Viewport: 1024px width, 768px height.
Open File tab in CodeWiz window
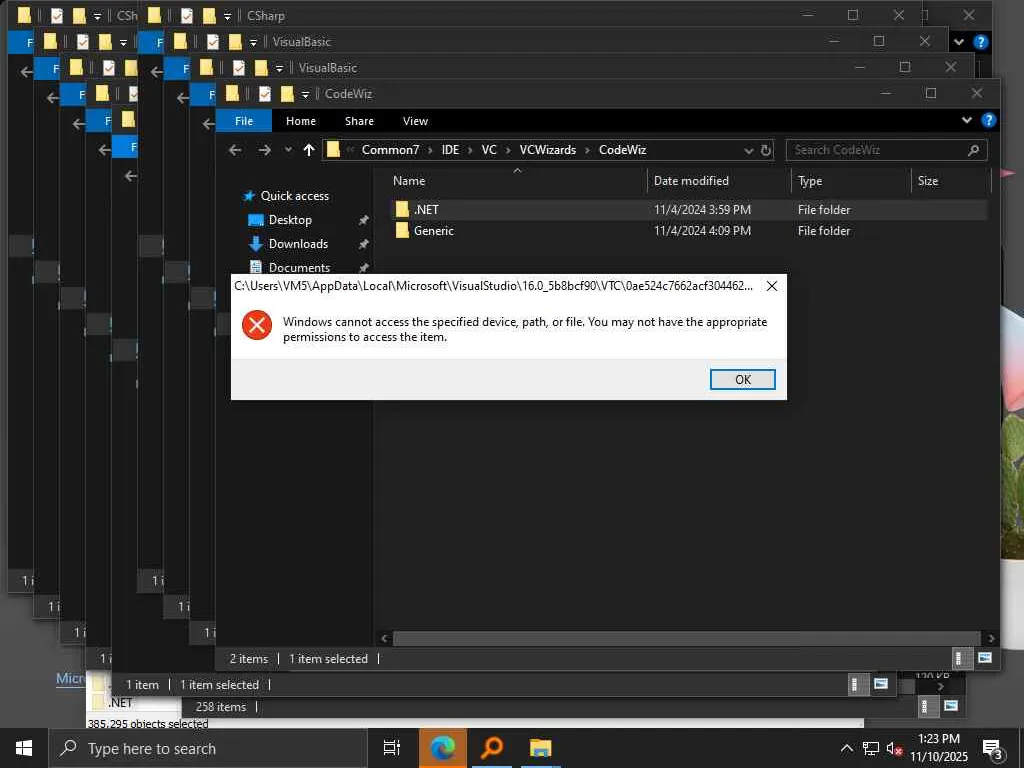pos(244,121)
